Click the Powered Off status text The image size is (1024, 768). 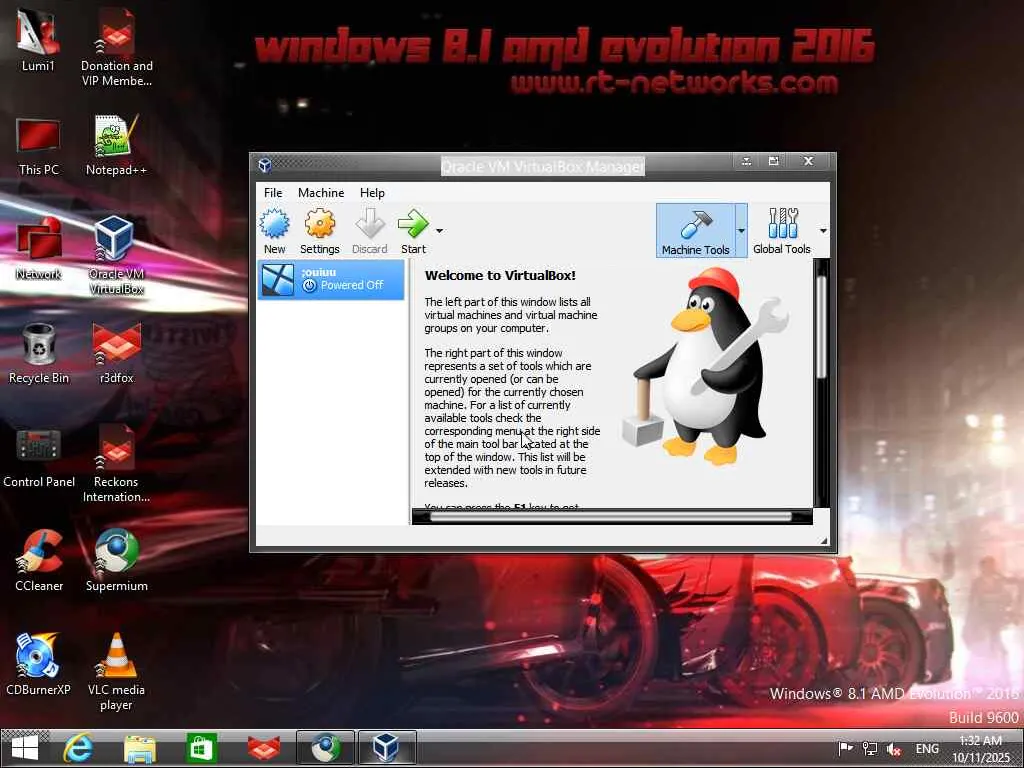[351, 285]
